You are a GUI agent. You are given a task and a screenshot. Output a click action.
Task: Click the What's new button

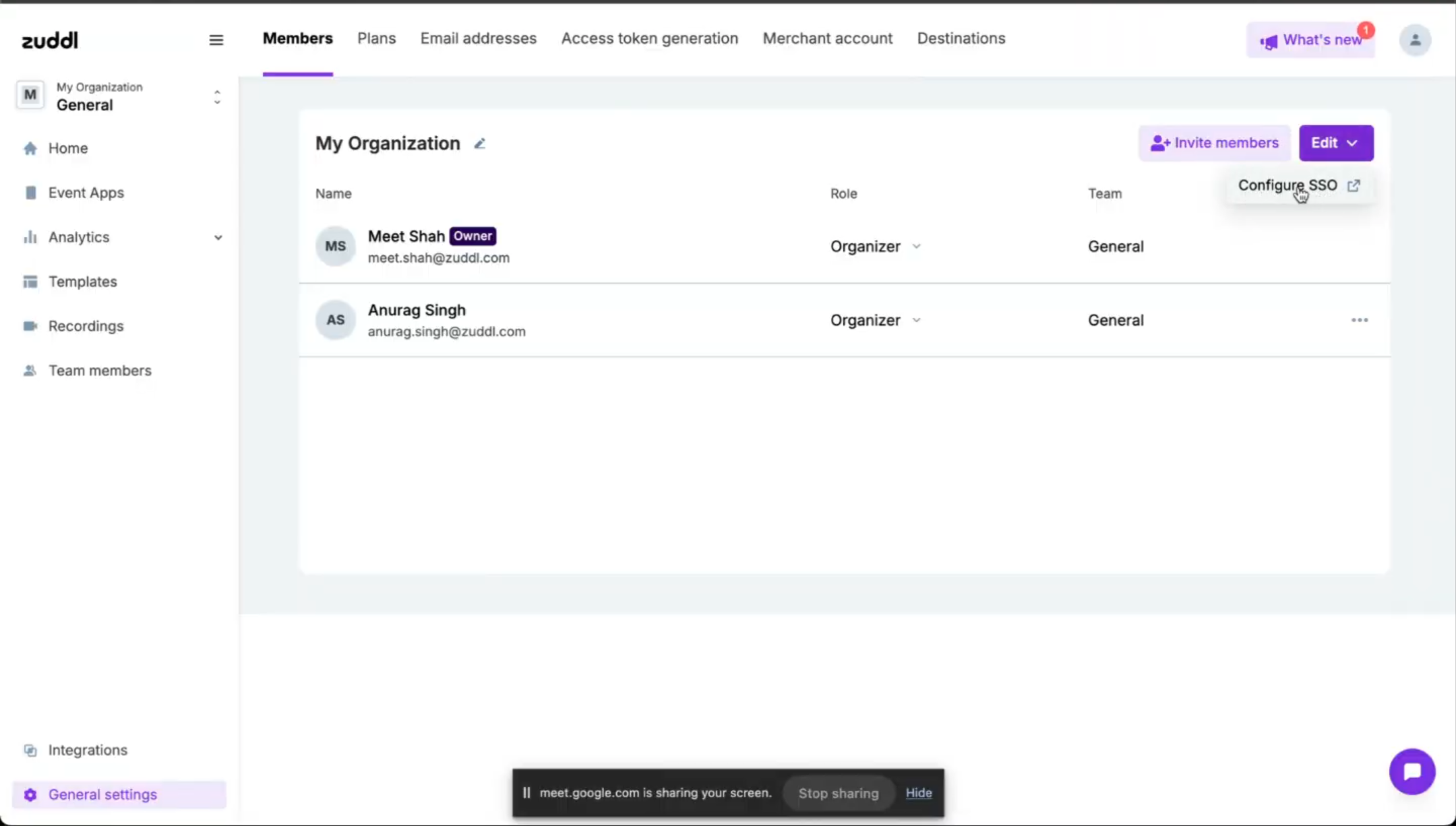[1310, 40]
